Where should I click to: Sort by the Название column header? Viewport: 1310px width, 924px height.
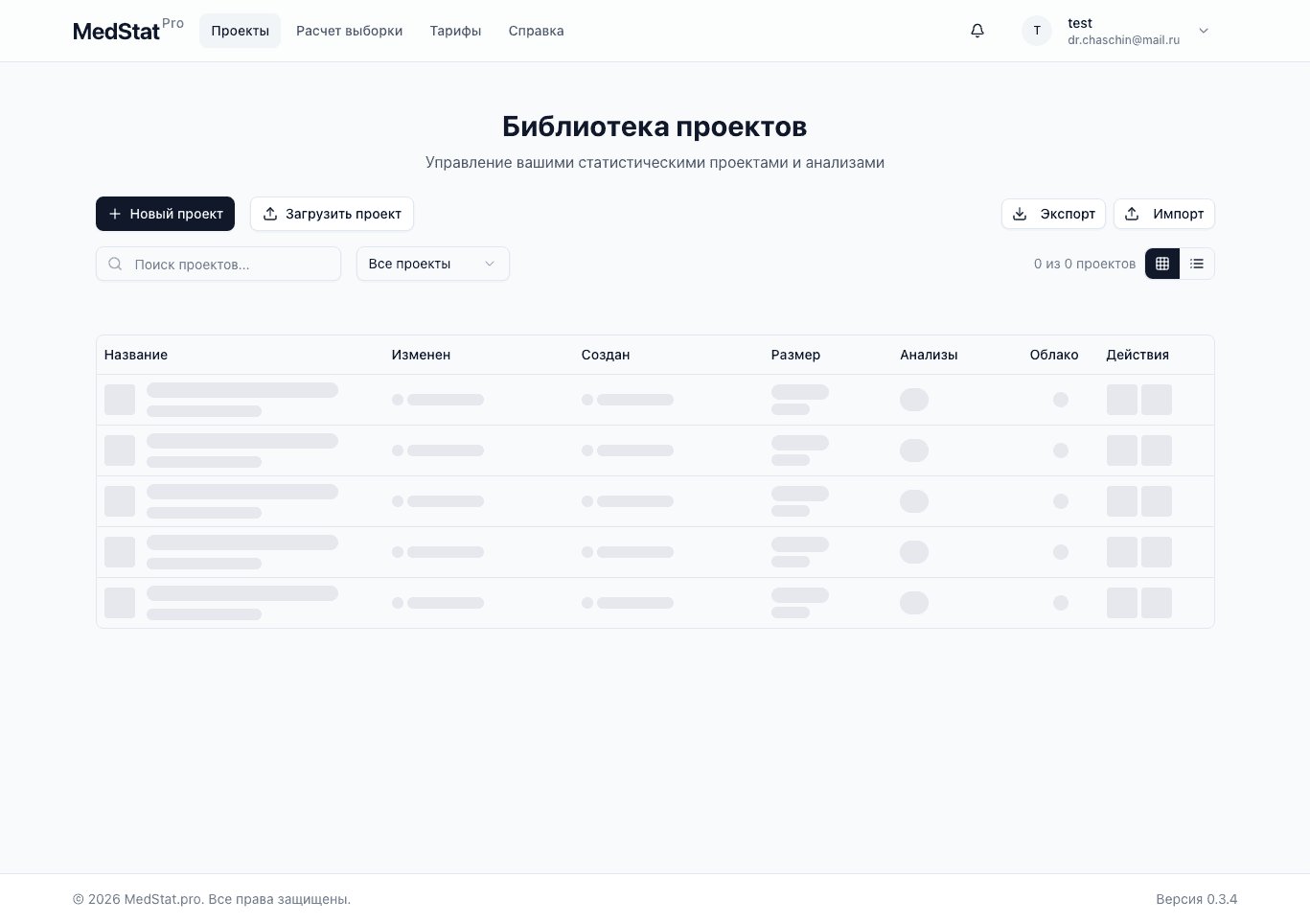coord(136,355)
